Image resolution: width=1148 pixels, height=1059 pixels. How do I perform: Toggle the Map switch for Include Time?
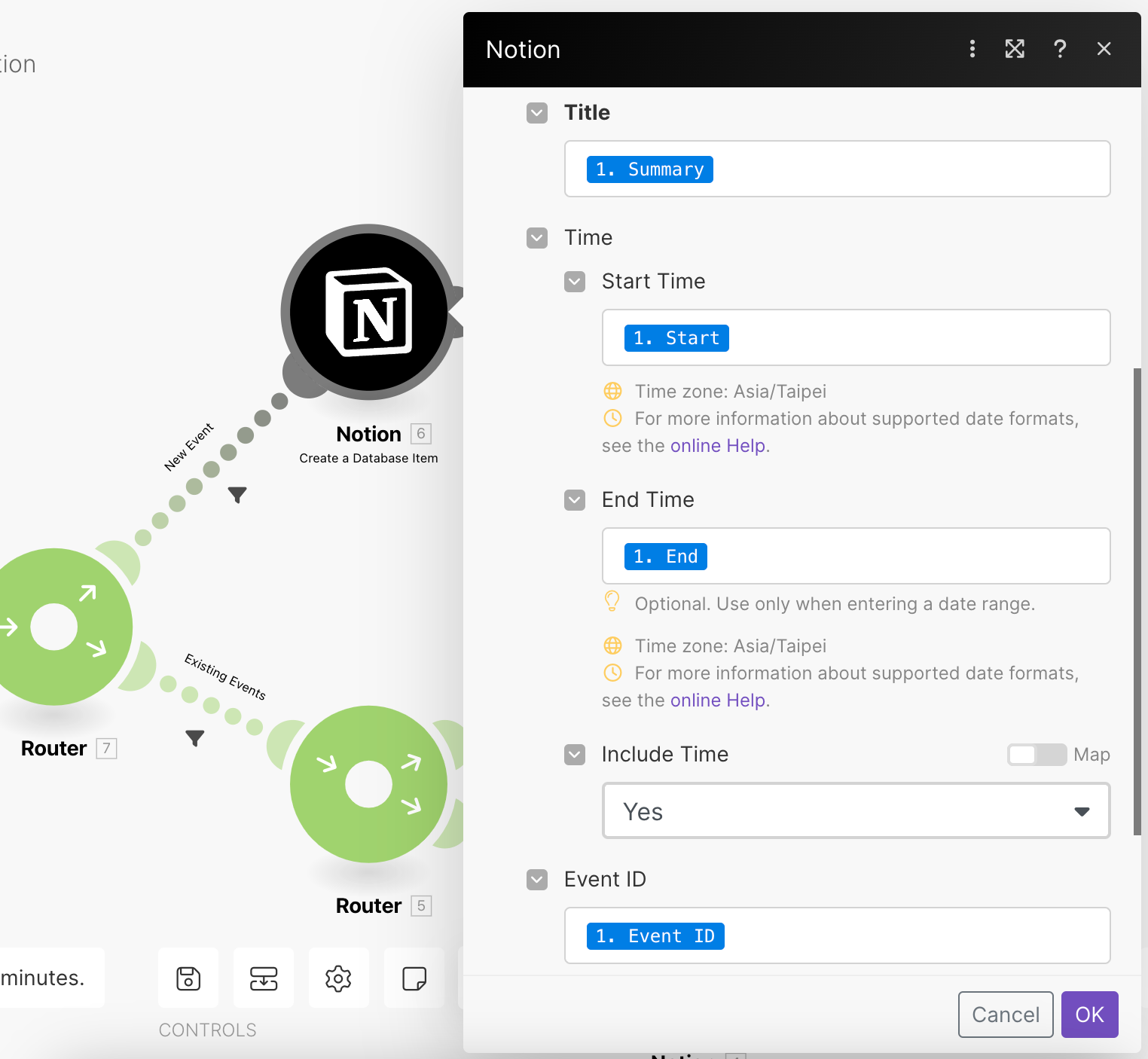[x=1037, y=755]
